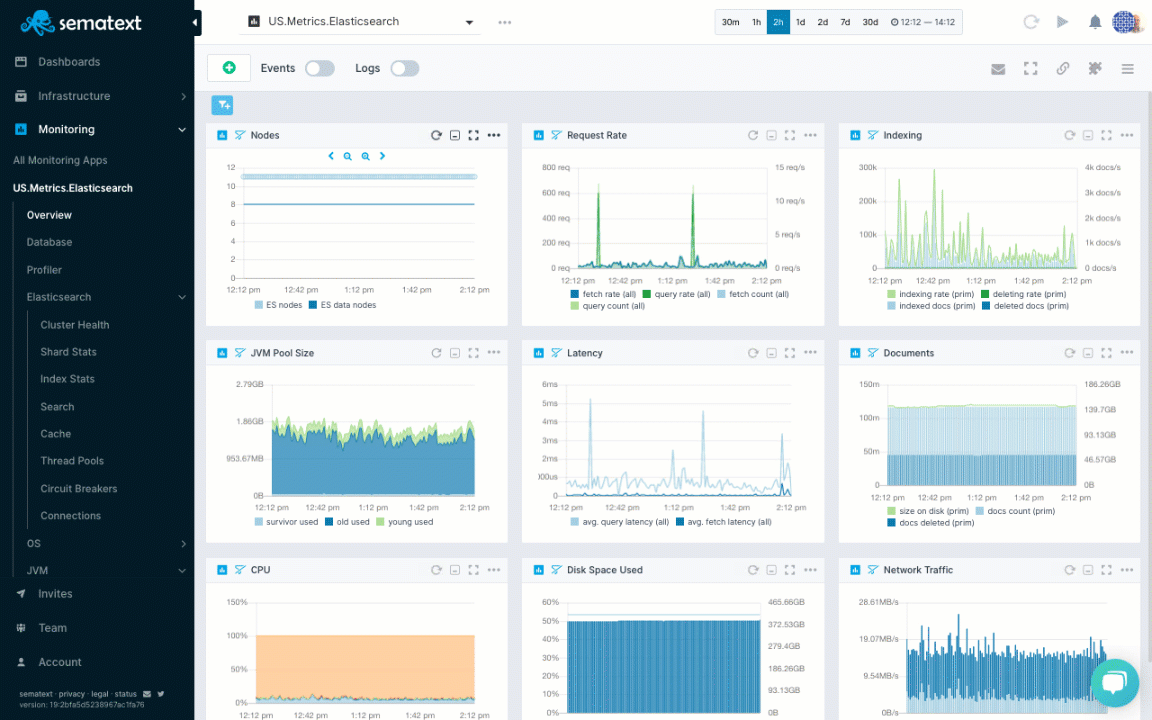Expand the Network Traffic panel fullscreen

click(1106, 569)
